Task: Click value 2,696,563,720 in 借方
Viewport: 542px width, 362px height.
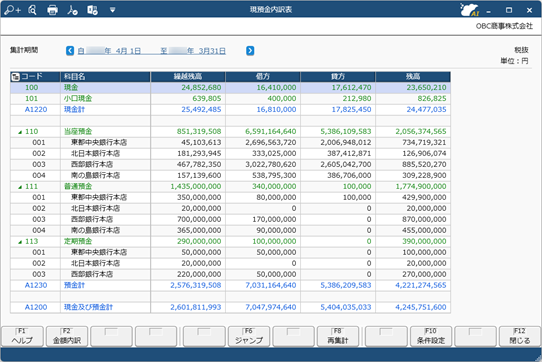Action: (271, 142)
